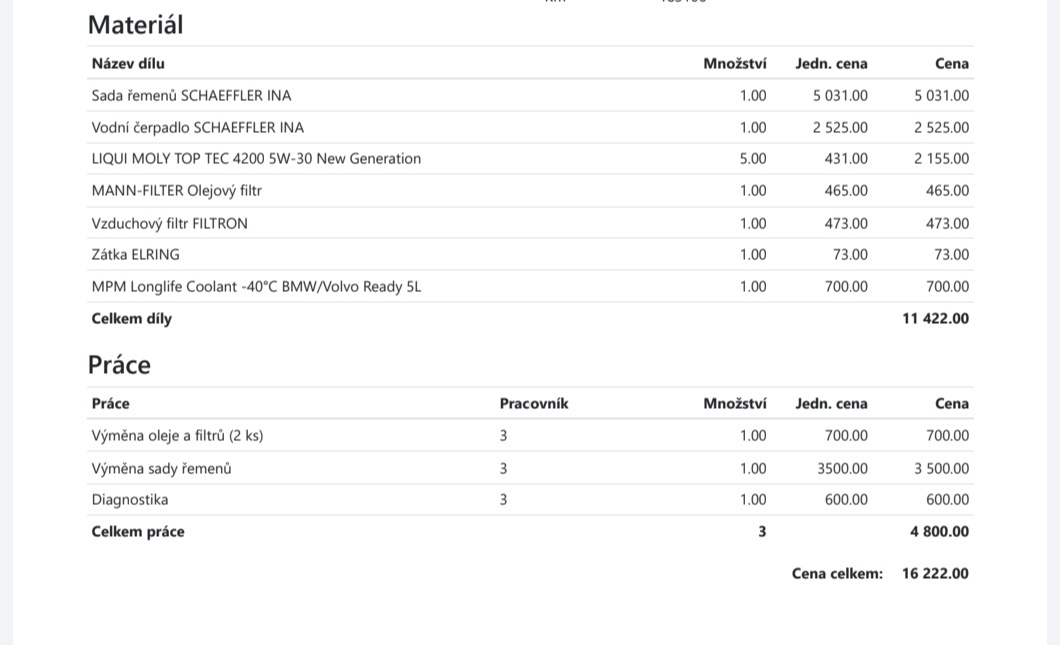This screenshot has height=645, width=1060.
Task: Select the Název dílu column header
Action: point(128,64)
